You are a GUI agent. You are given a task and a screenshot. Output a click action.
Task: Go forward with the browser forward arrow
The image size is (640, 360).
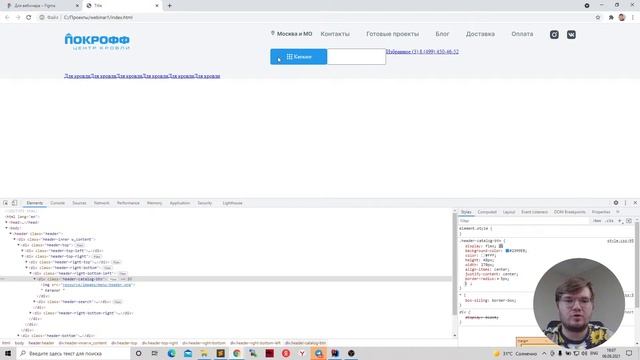click(x=18, y=18)
